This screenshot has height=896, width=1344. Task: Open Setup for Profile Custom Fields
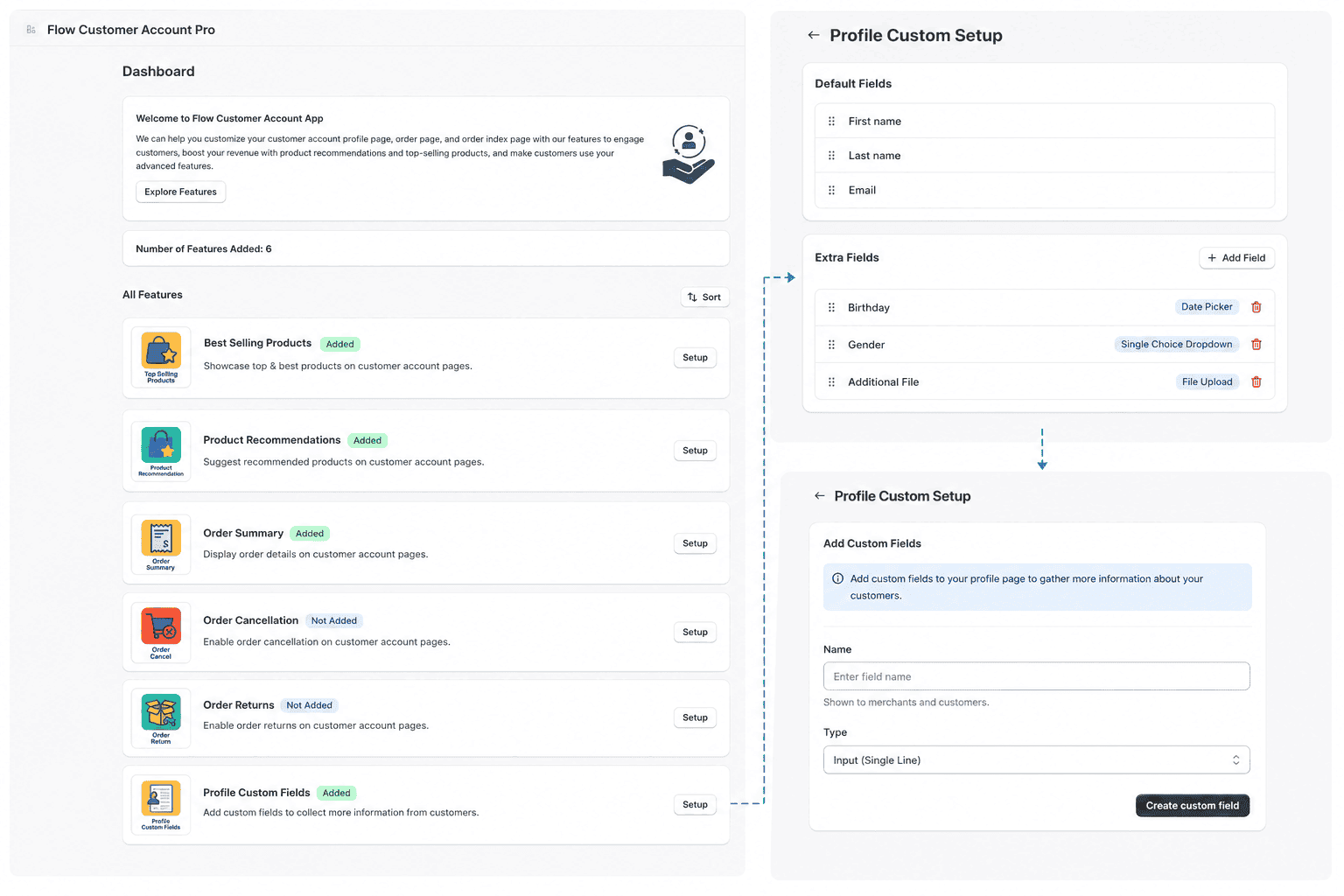[695, 805]
